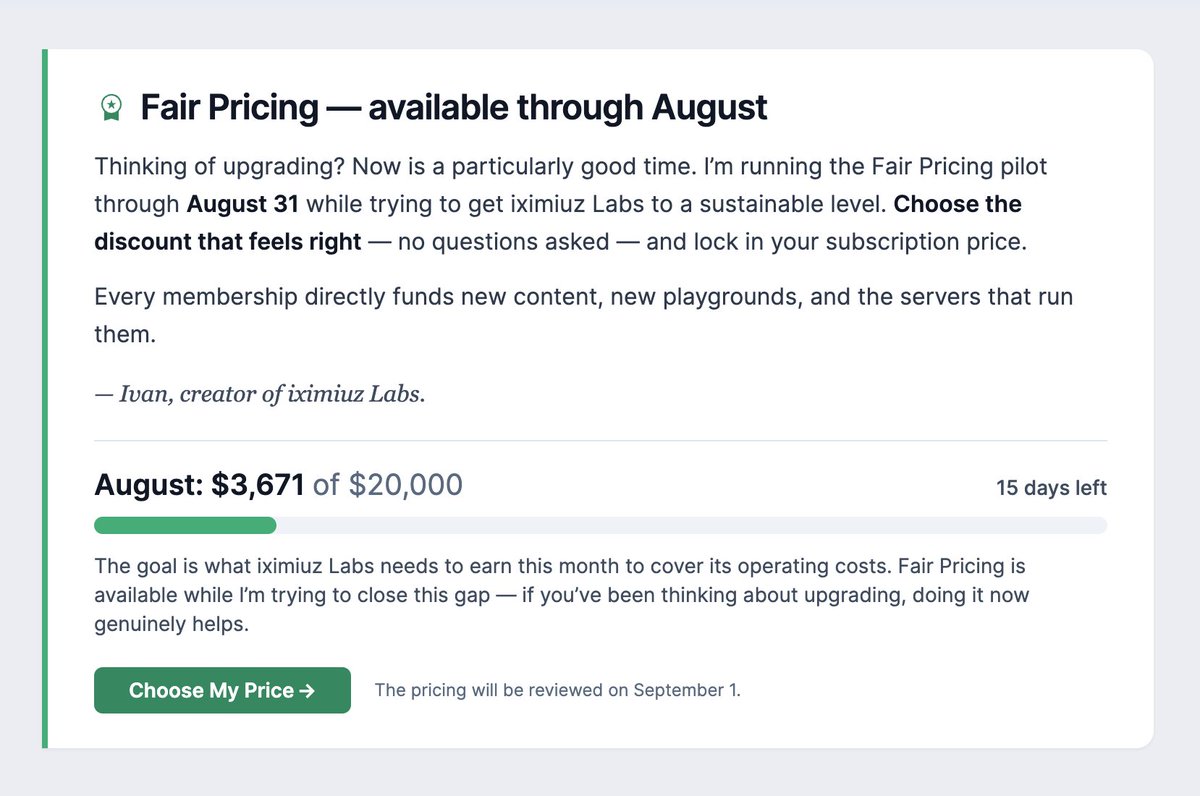Click the empty gray part of progress bar
The height and width of the screenshot is (796, 1200).
[x=692, y=525]
